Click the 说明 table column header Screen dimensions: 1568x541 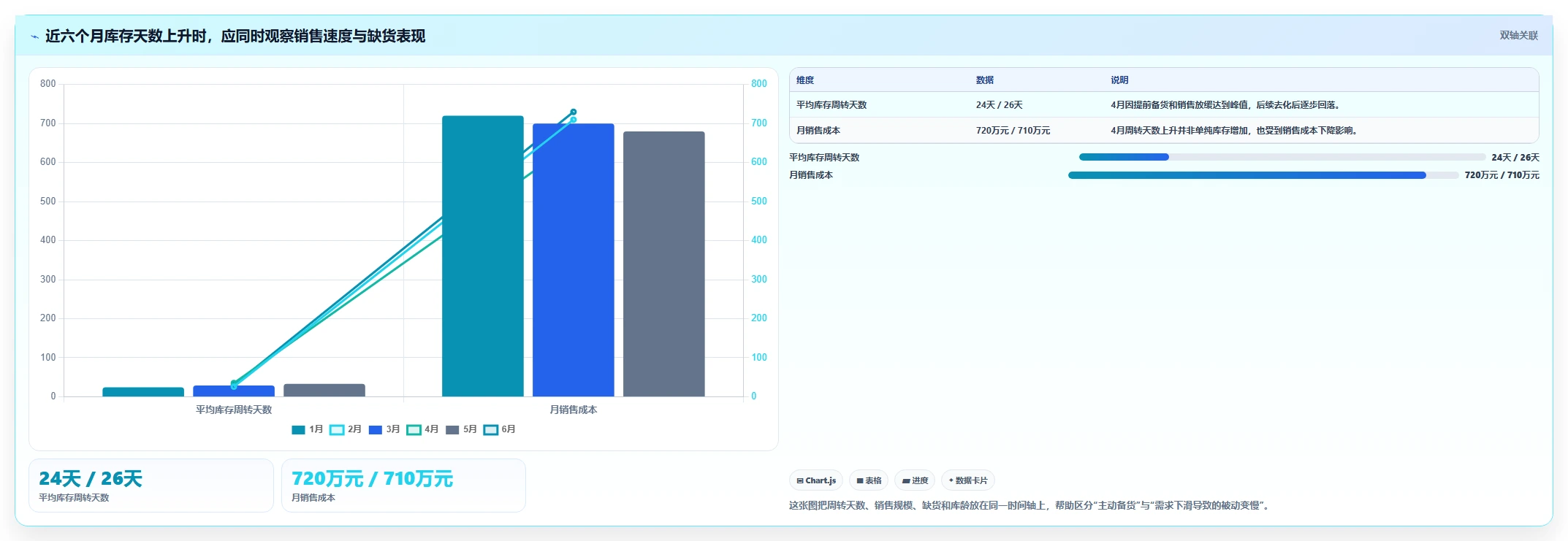pyautogui.click(x=1120, y=80)
